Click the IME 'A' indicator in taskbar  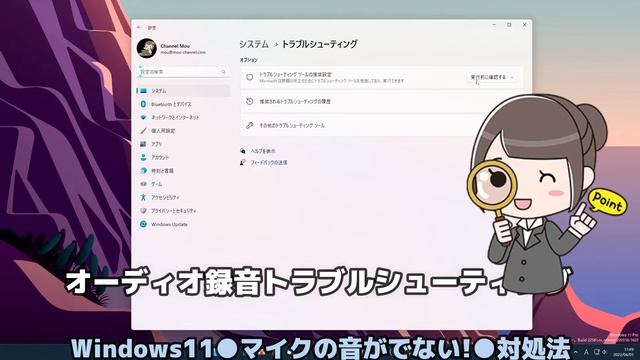[x=586, y=352]
